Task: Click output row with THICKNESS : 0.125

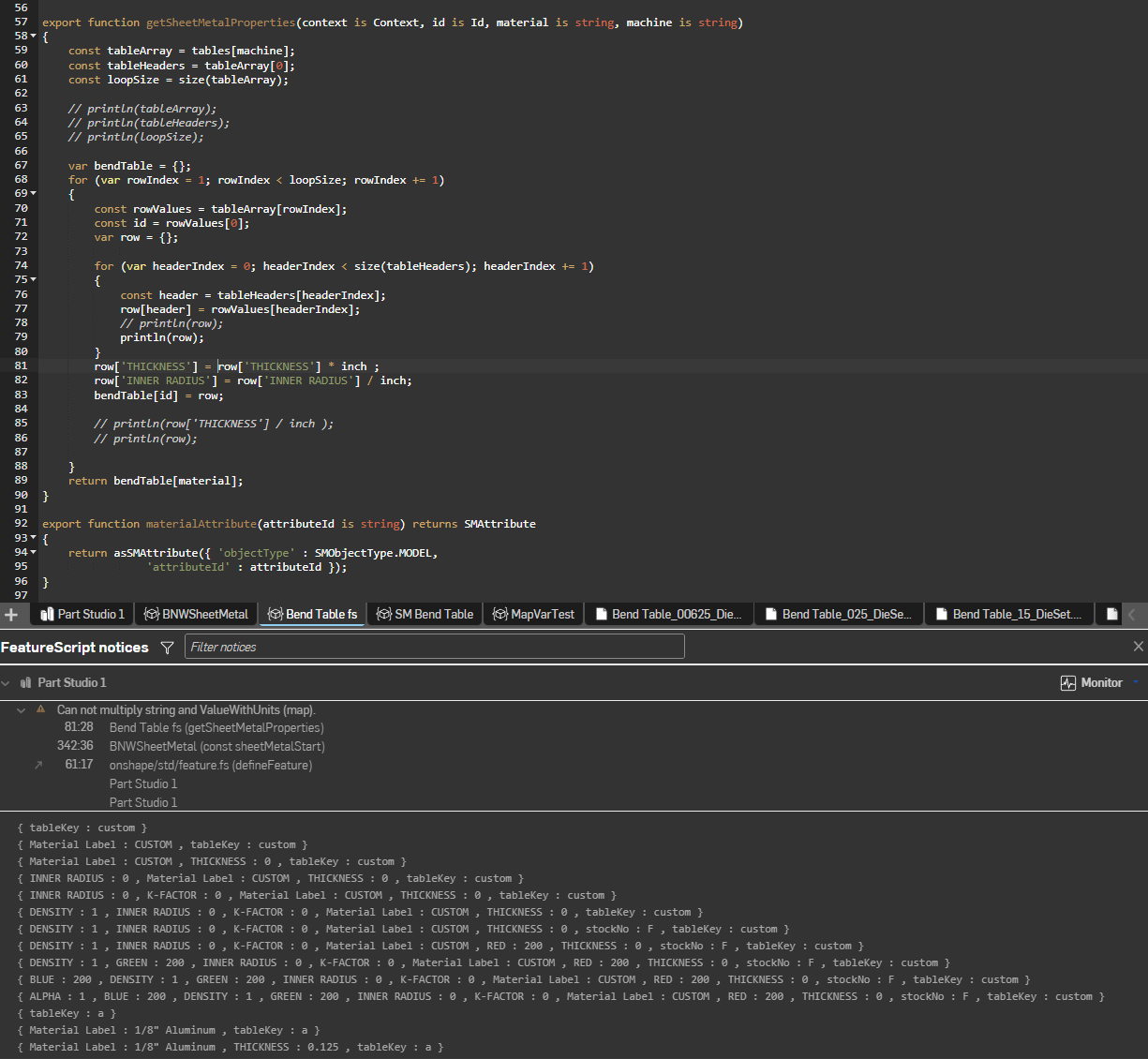Action: (x=231, y=1047)
